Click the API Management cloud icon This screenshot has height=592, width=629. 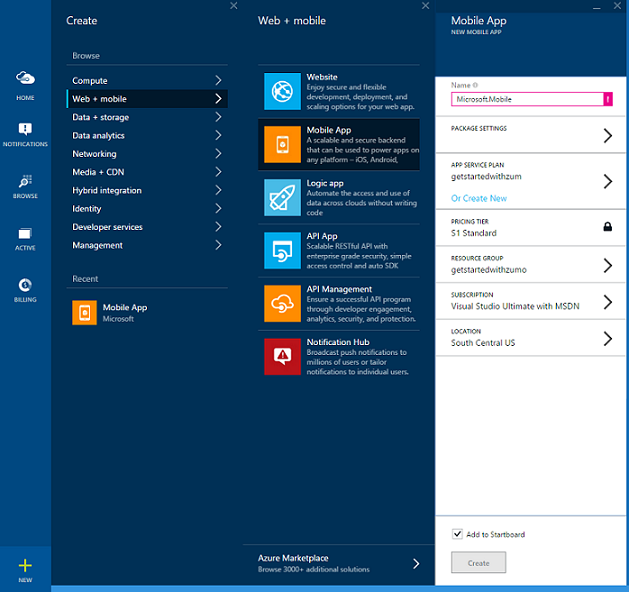point(282,303)
